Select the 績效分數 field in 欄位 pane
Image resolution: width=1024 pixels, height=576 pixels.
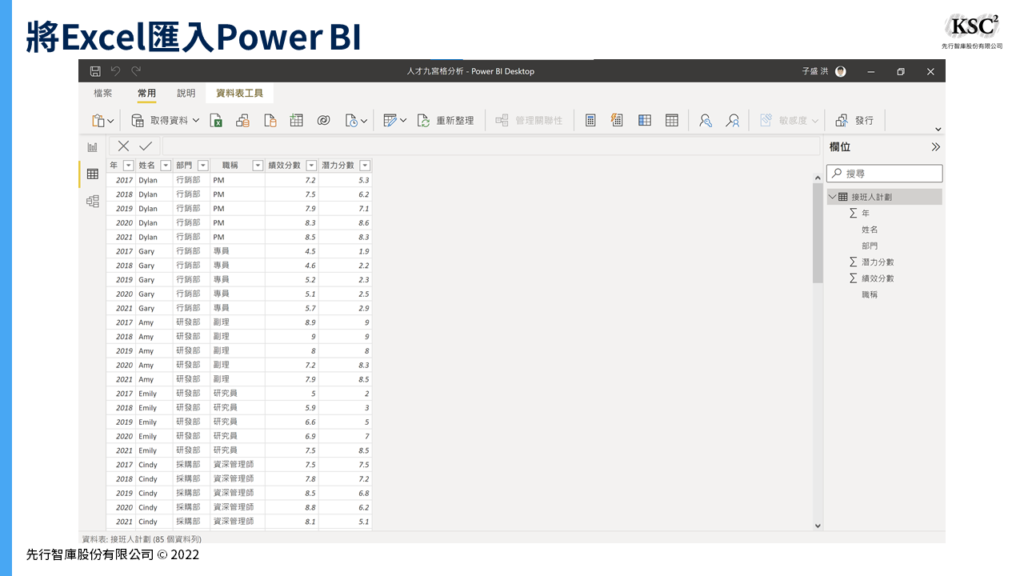(877, 278)
